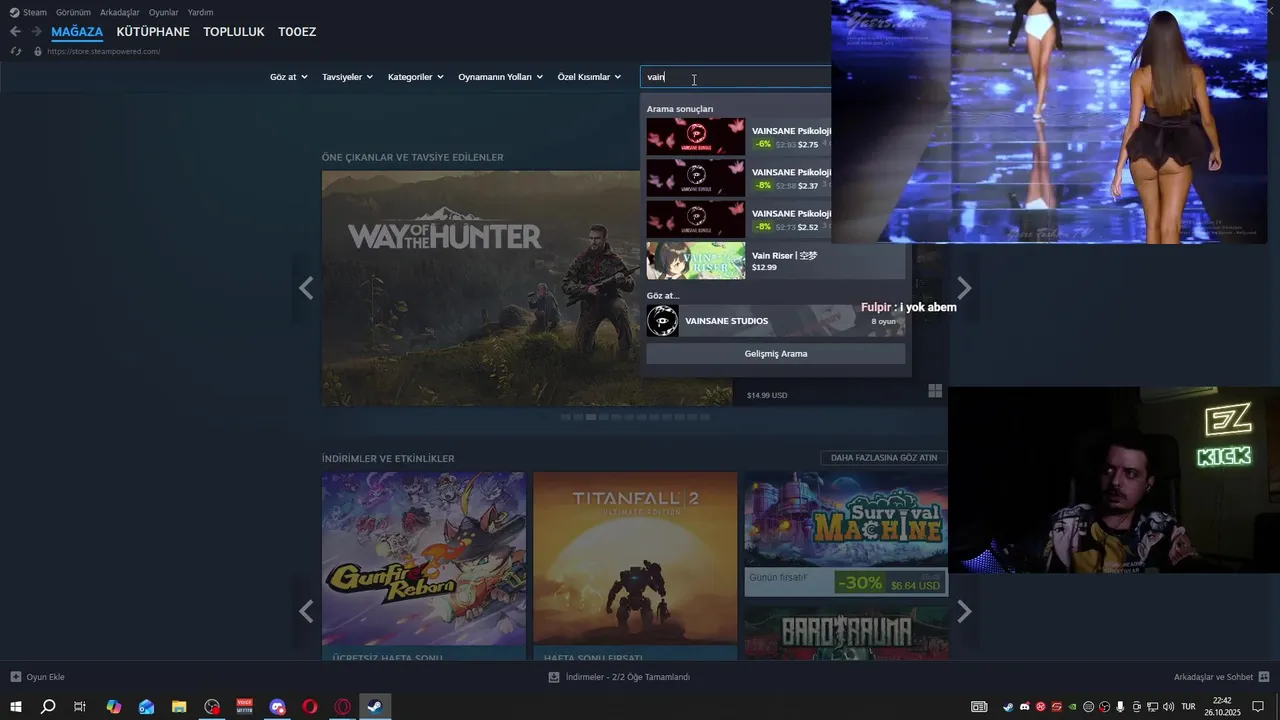Image resolution: width=1280 pixels, height=720 pixels.
Task: Open Friends and Chat icon at bottom right
Action: tap(1264, 677)
